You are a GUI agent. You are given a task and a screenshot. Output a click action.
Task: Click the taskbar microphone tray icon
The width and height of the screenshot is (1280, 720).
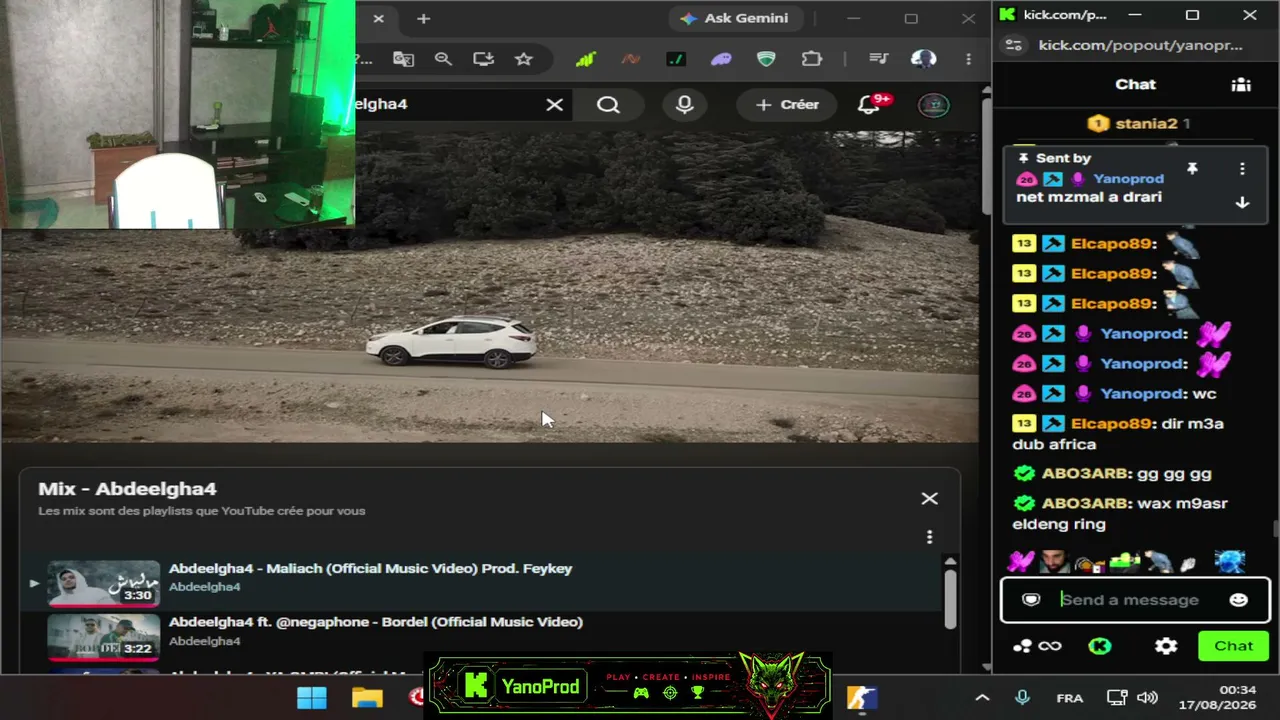click(1022, 698)
